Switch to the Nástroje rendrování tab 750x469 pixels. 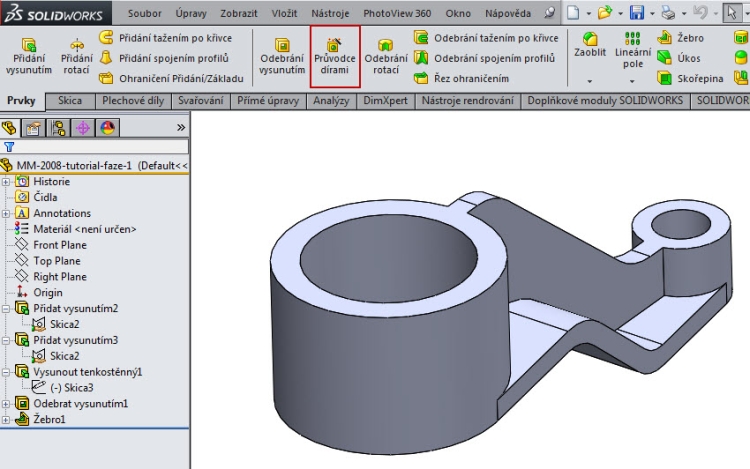click(467, 101)
